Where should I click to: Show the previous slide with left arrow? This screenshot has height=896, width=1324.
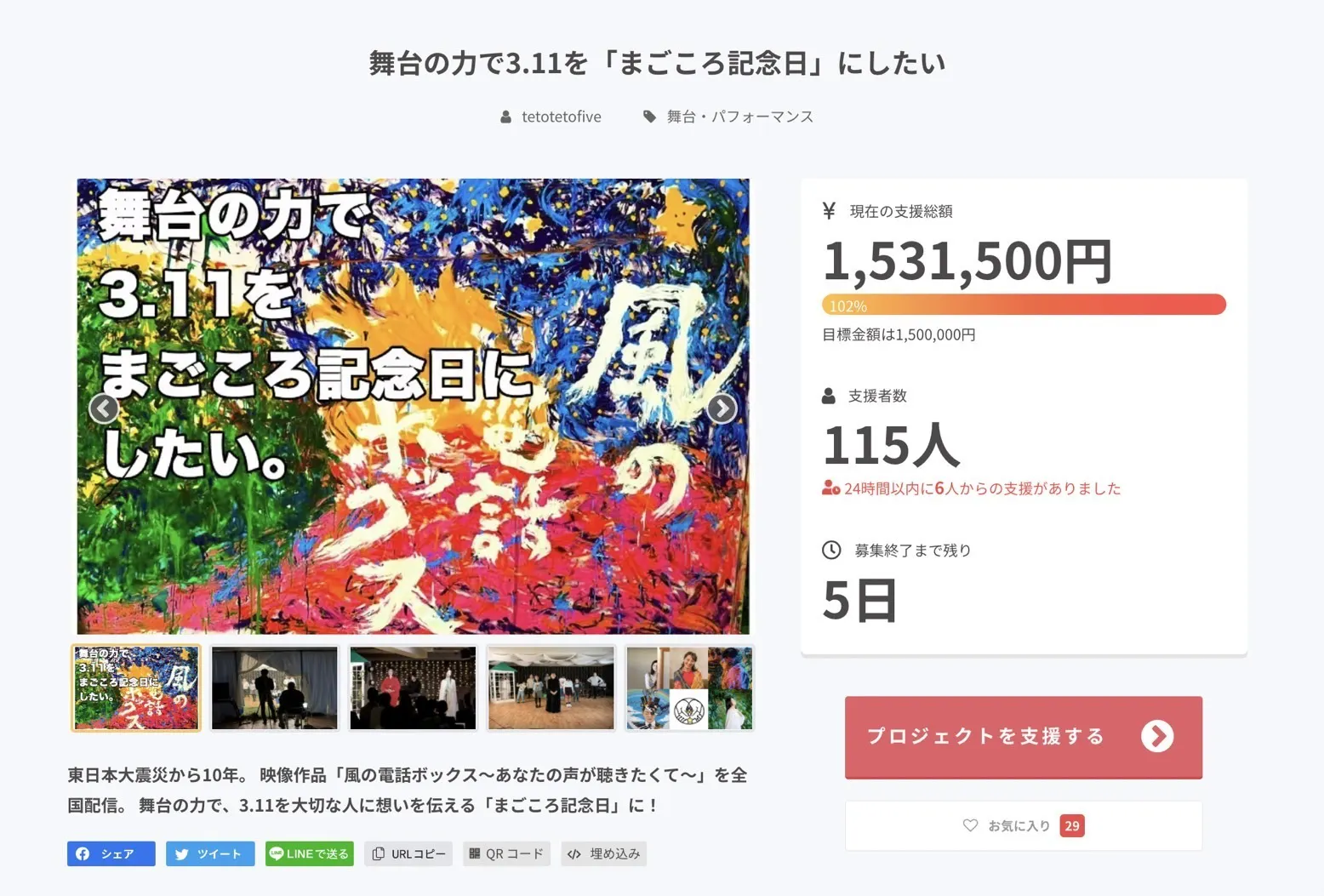coord(104,408)
